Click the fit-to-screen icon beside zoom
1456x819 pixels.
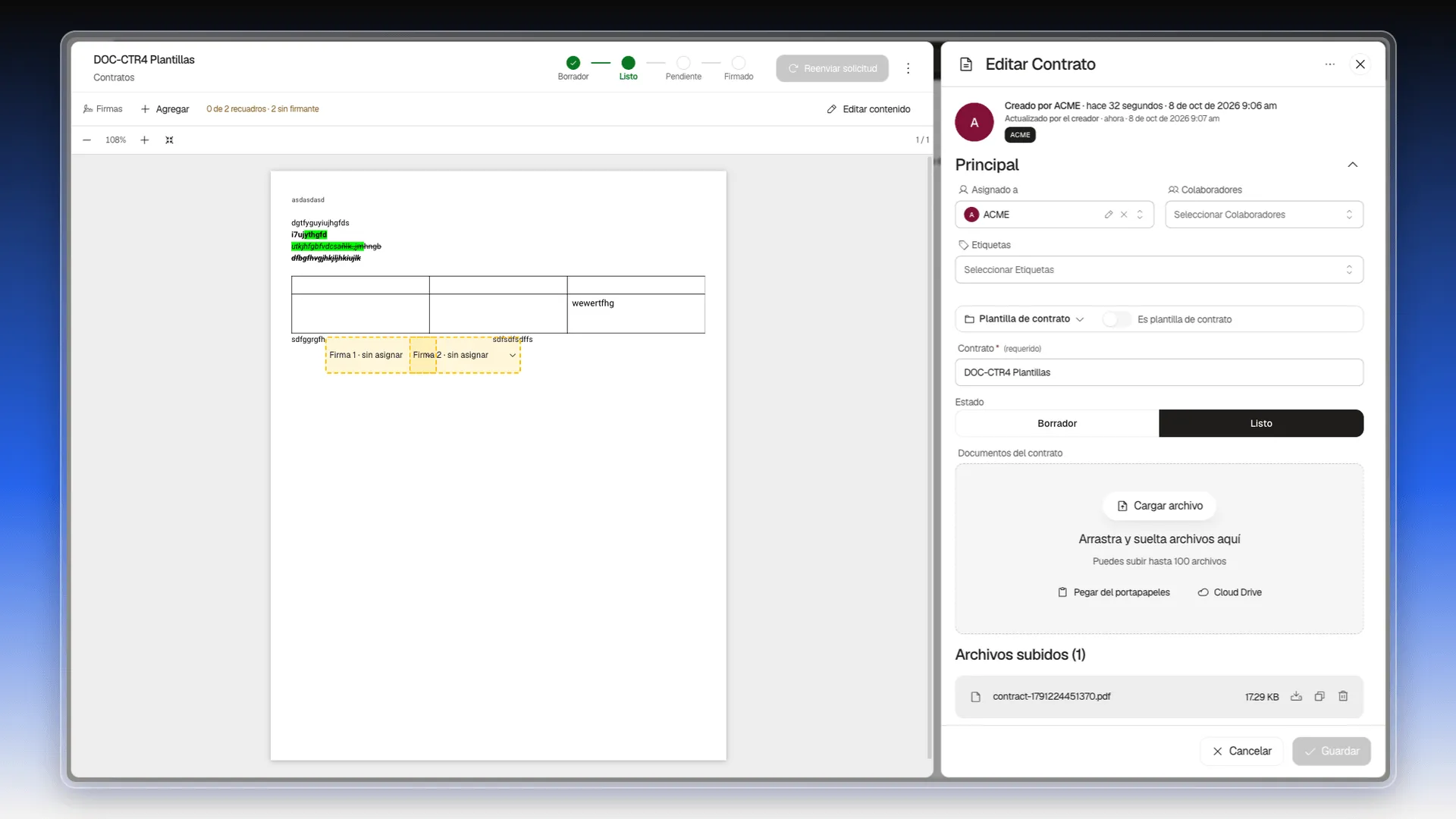tap(169, 140)
